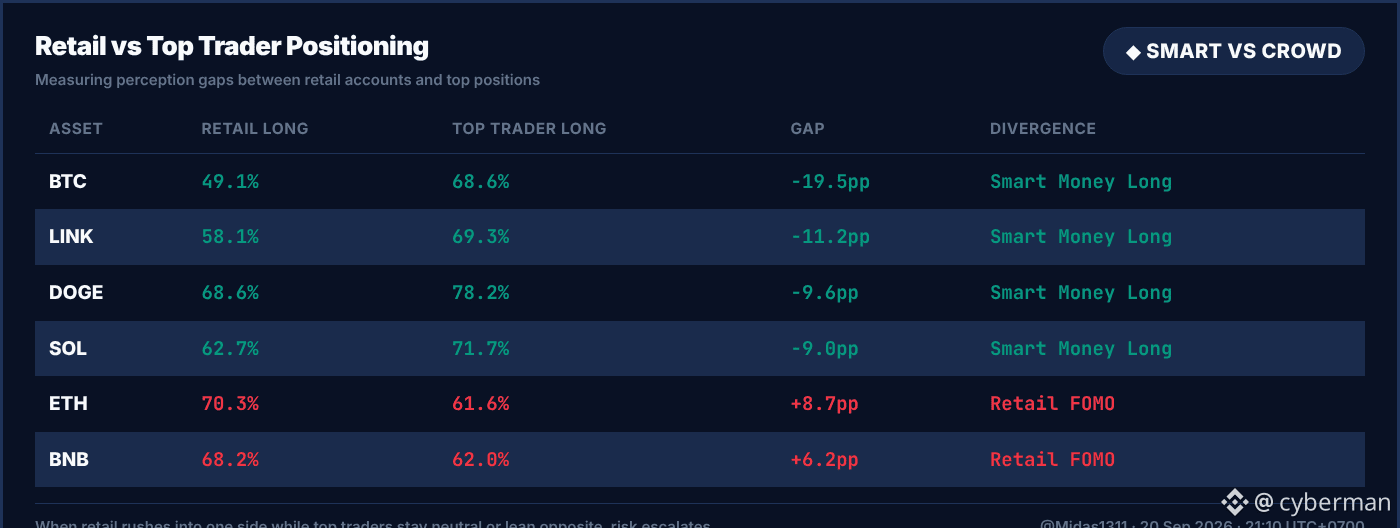This screenshot has width=1400, height=528.
Task: Click Retail FOMO label in ETH row
Action: point(1052,404)
